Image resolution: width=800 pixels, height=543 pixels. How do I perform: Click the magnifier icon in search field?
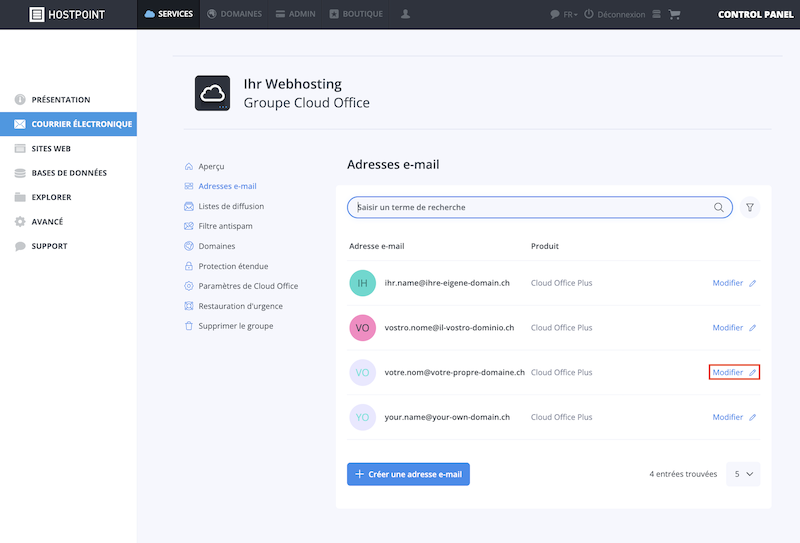tap(718, 207)
